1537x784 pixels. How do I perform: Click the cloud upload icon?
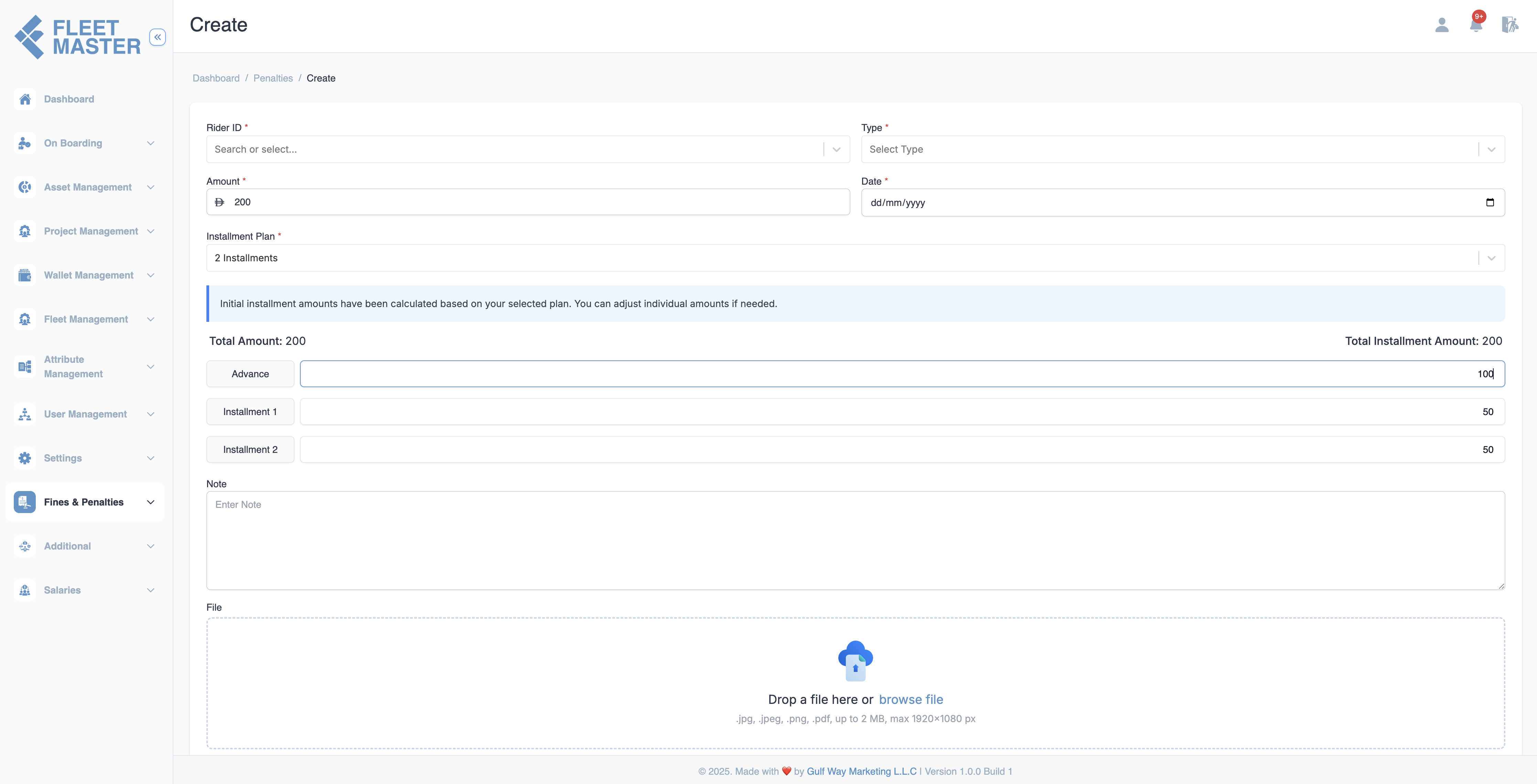pyautogui.click(x=856, y=661)
